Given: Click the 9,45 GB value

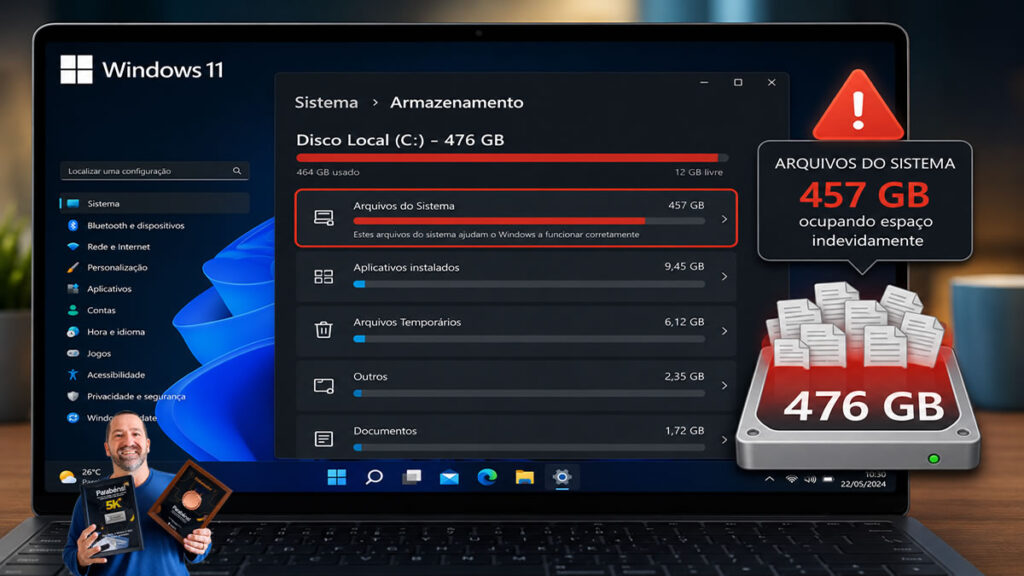Looking at the screenshot, I should [684, 266].
